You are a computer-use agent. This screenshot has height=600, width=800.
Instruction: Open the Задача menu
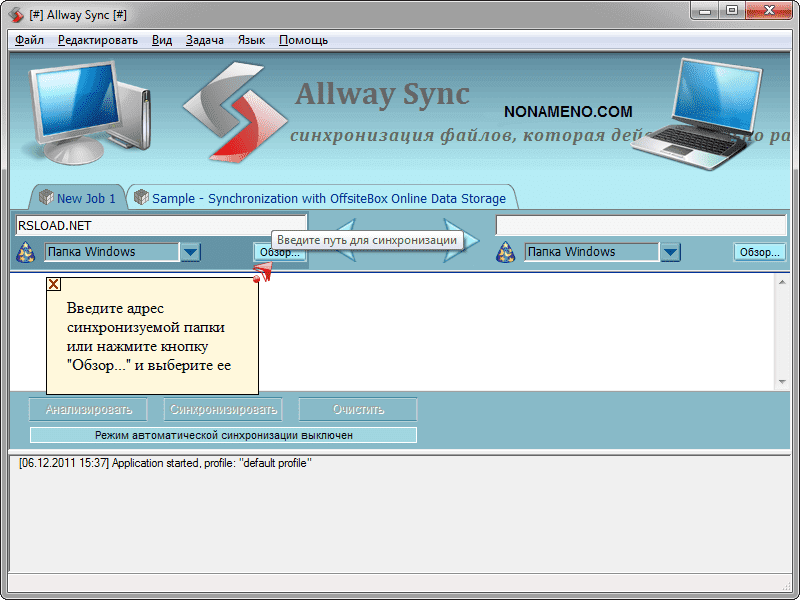(x=205, y=40)
